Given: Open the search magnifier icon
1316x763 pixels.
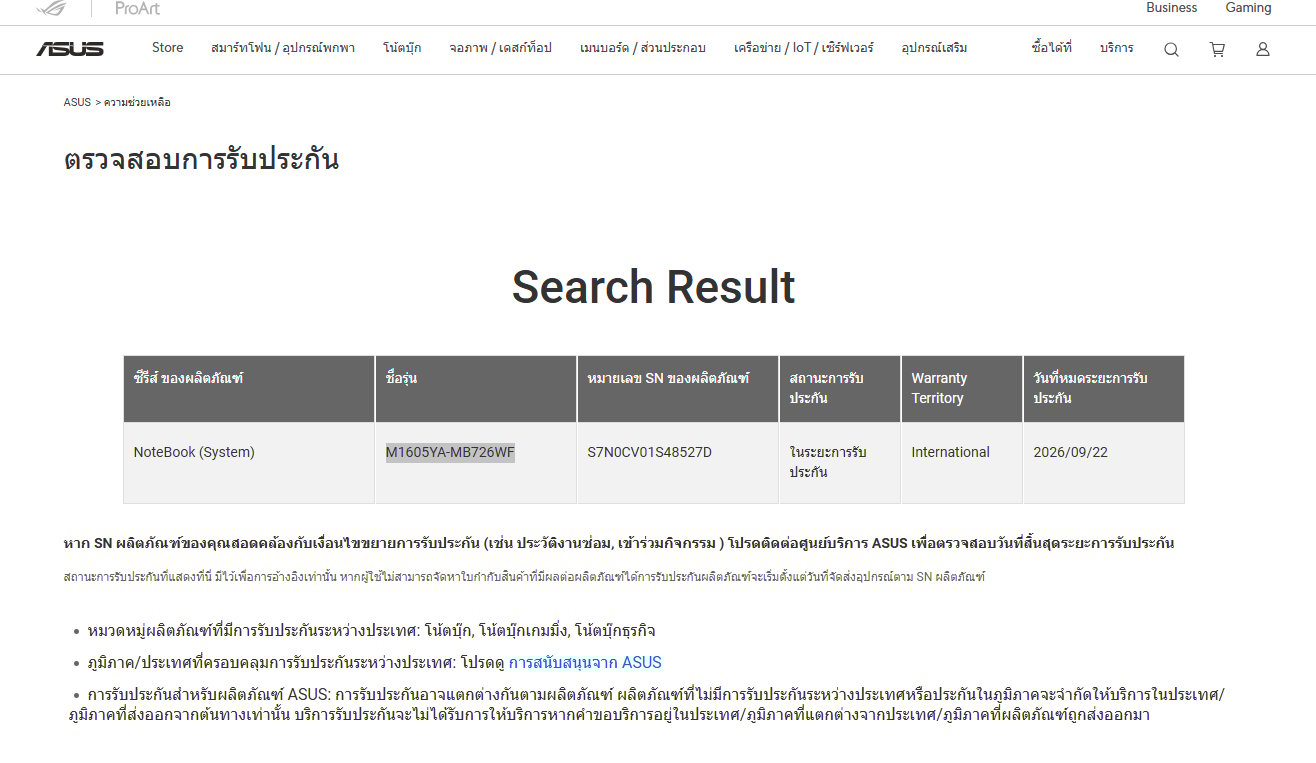Looking at the screenshot, I should 1171,49.
